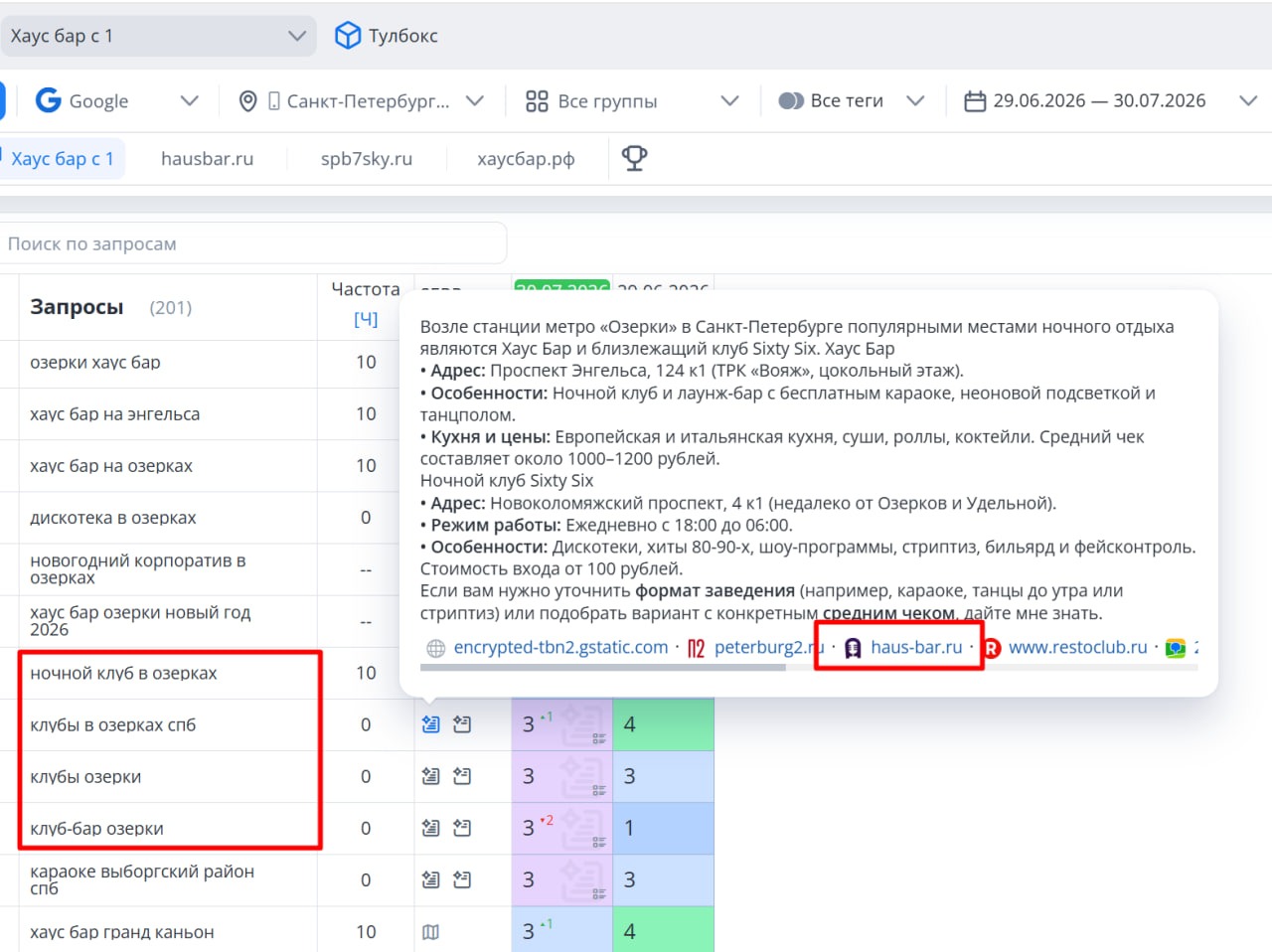This screenshot has height=952, width=1272.
Task: Click the red peterburg2.ru favicon
Action: [696, 648]
